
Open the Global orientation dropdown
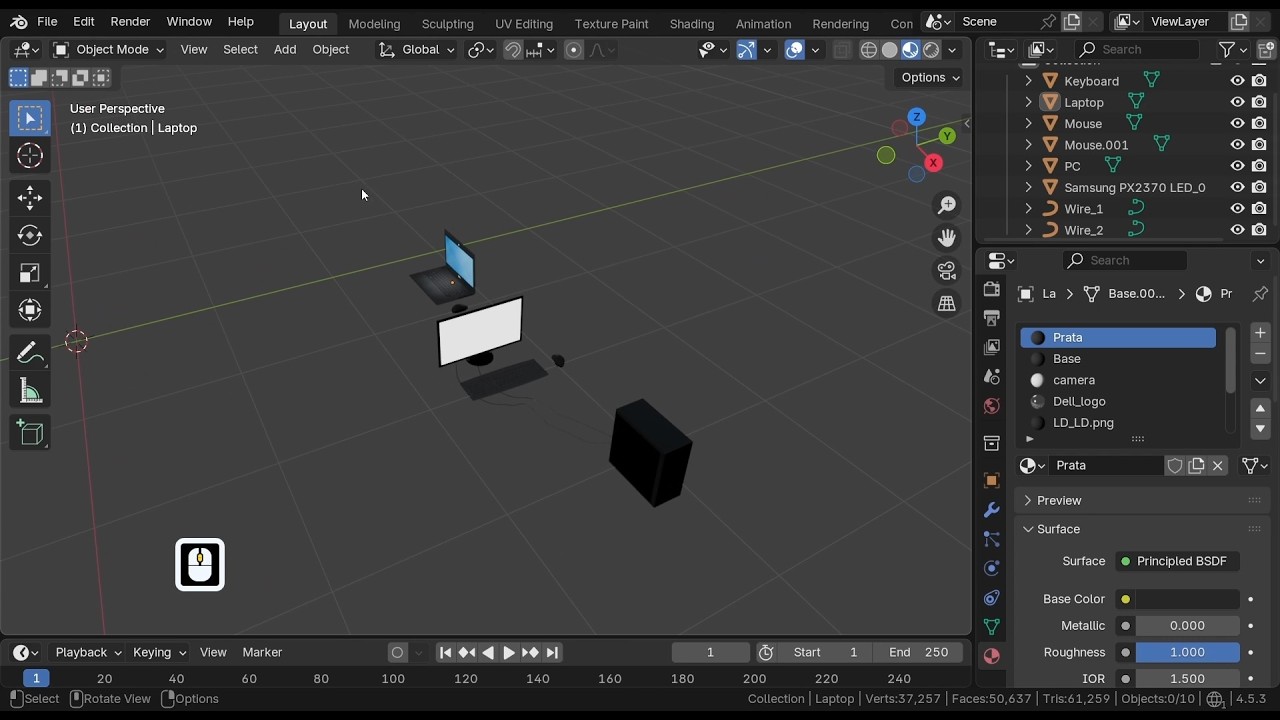point(416,50)
